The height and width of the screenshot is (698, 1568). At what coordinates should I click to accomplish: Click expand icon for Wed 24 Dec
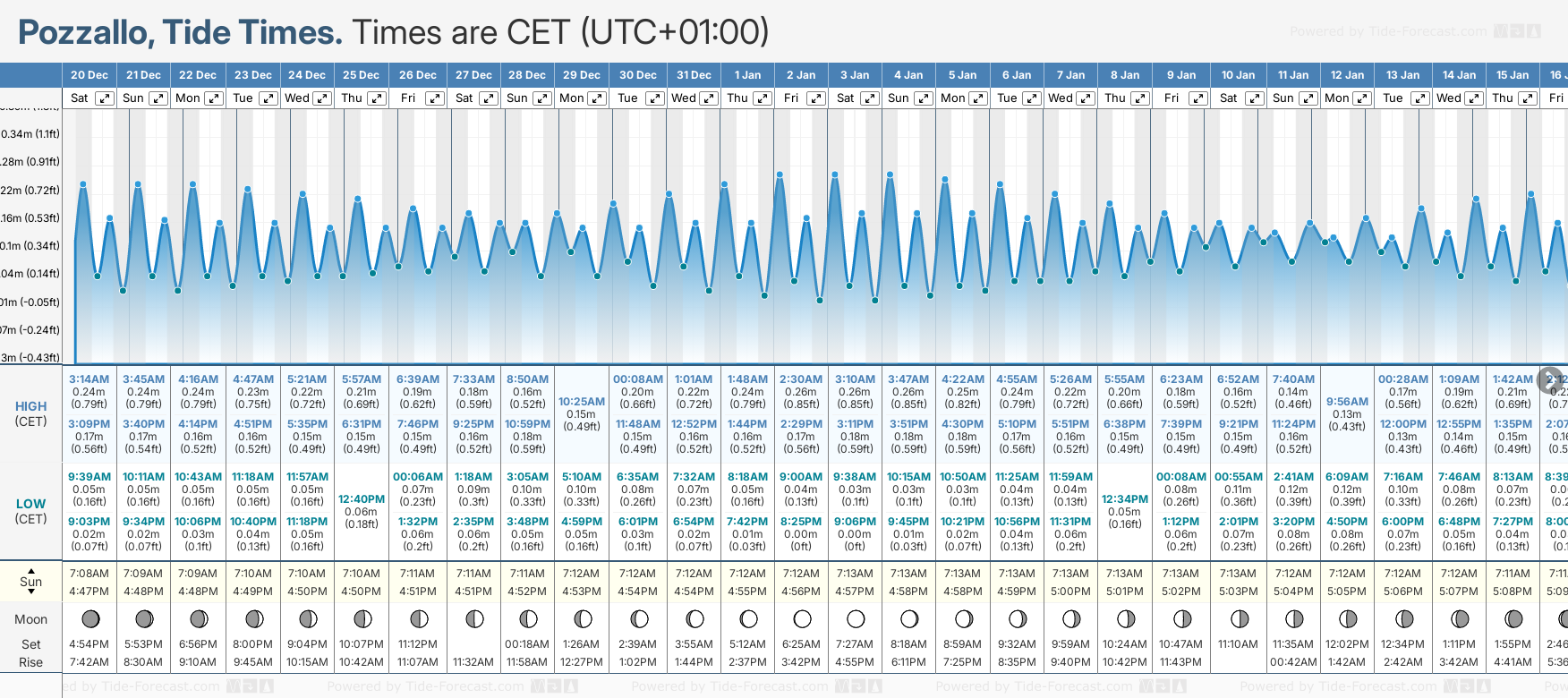[322, 98]
